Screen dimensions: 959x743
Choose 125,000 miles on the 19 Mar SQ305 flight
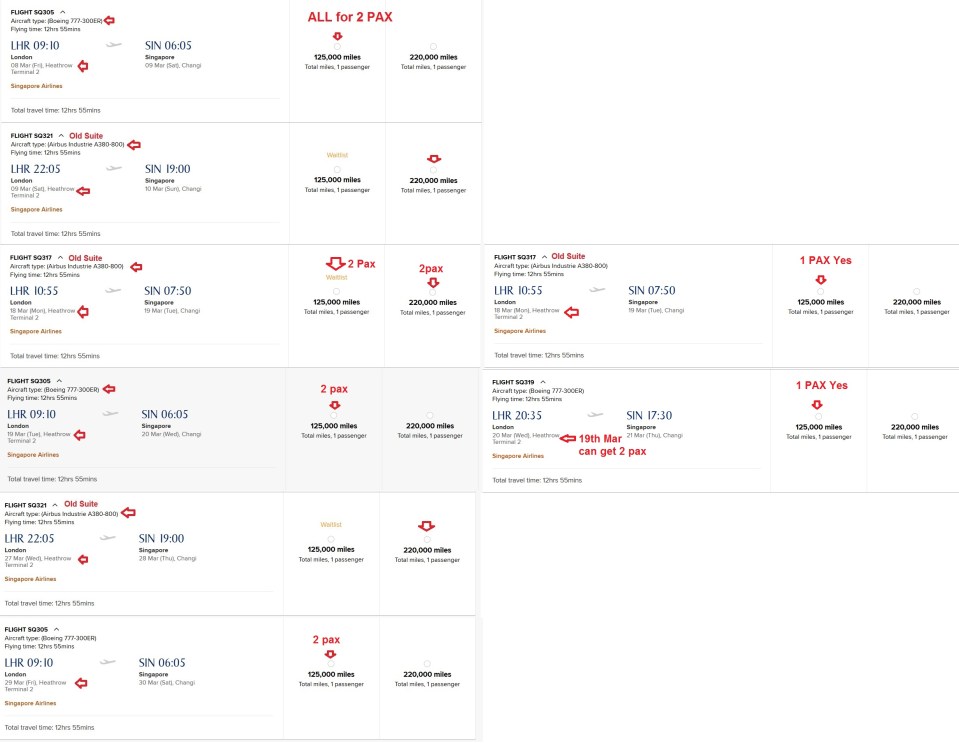(334, 416)
